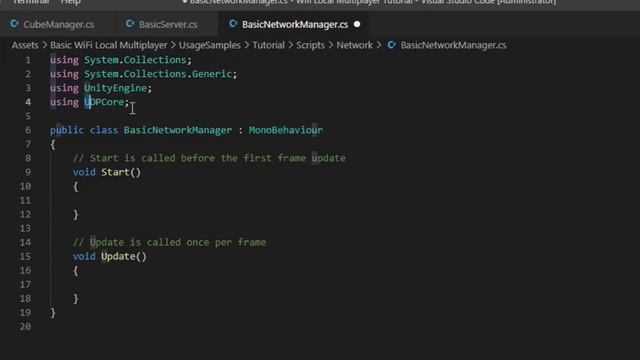Click the BasicNetworkManager class name
The height and width of the screenshot is (360, 640).
point(178,130)
